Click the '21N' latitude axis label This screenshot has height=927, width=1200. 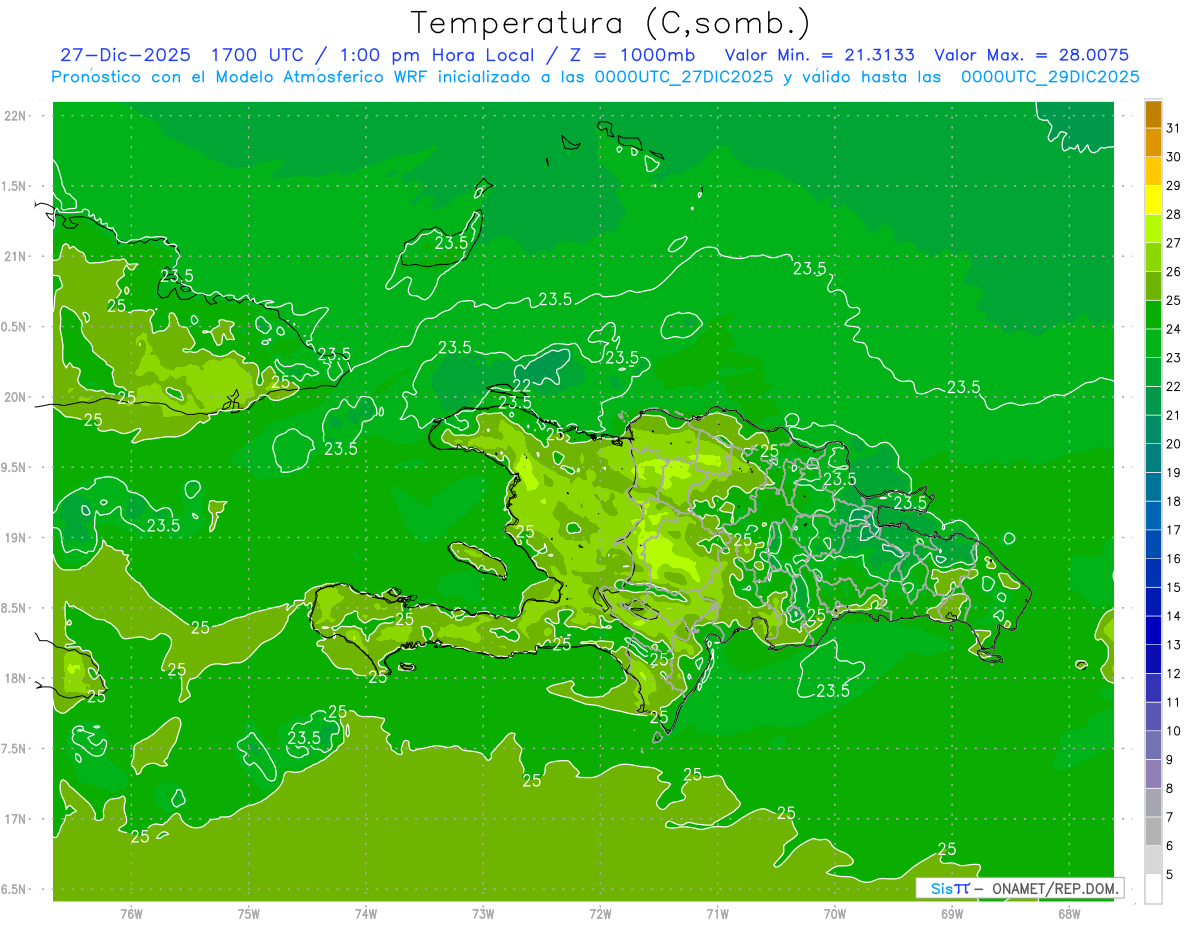(16, 256)
